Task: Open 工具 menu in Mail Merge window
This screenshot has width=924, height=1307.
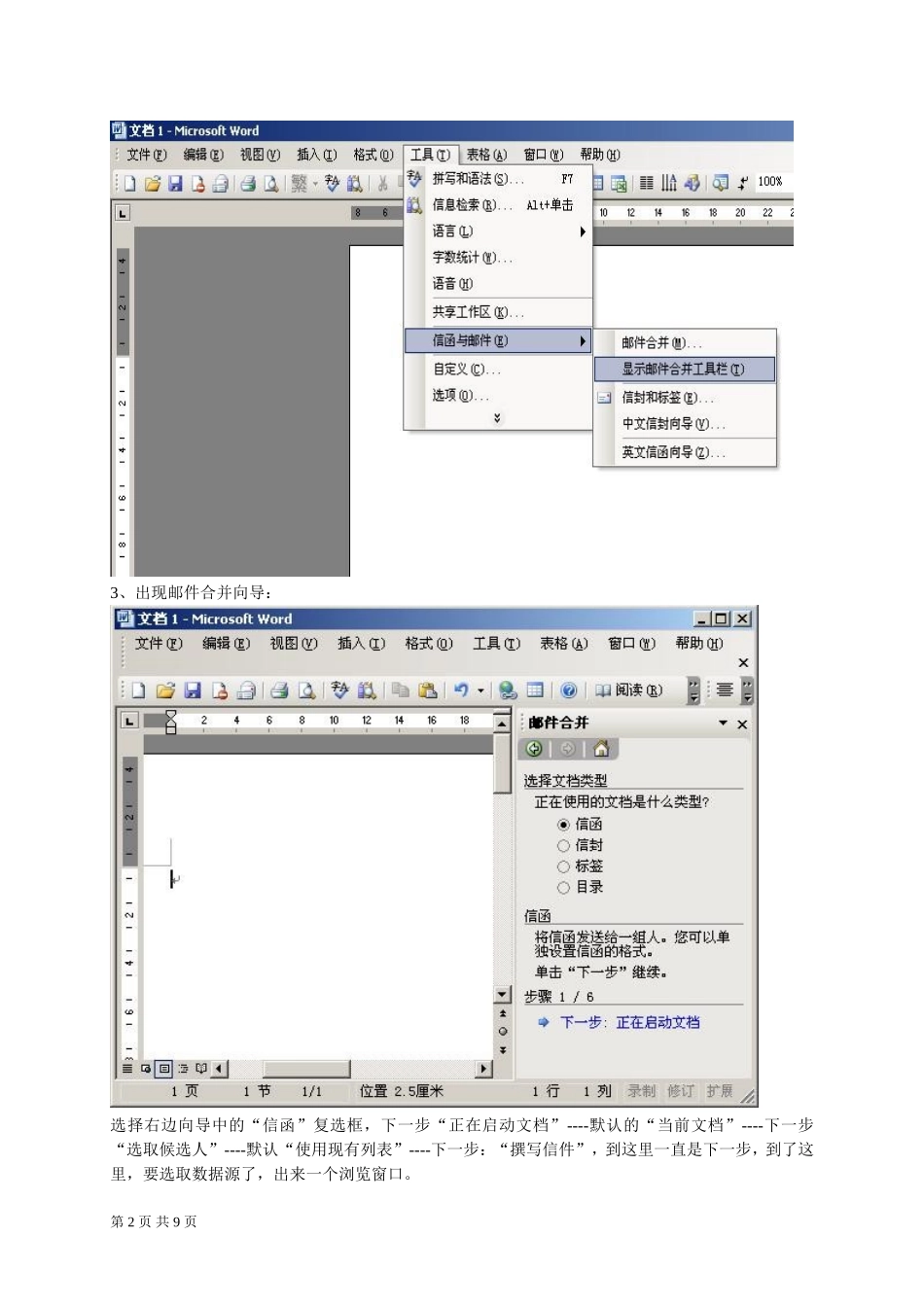Action: tap(496, 644)
